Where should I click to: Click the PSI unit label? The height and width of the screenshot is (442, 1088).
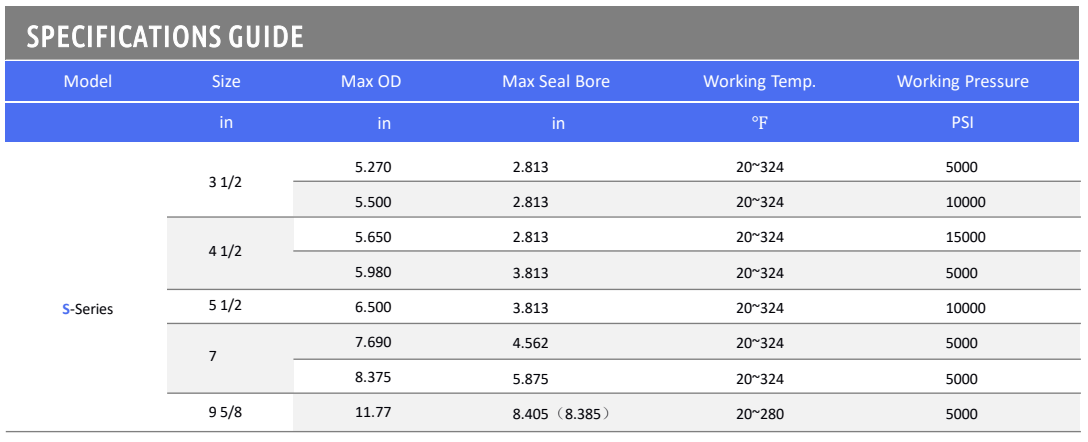[963, 123]
